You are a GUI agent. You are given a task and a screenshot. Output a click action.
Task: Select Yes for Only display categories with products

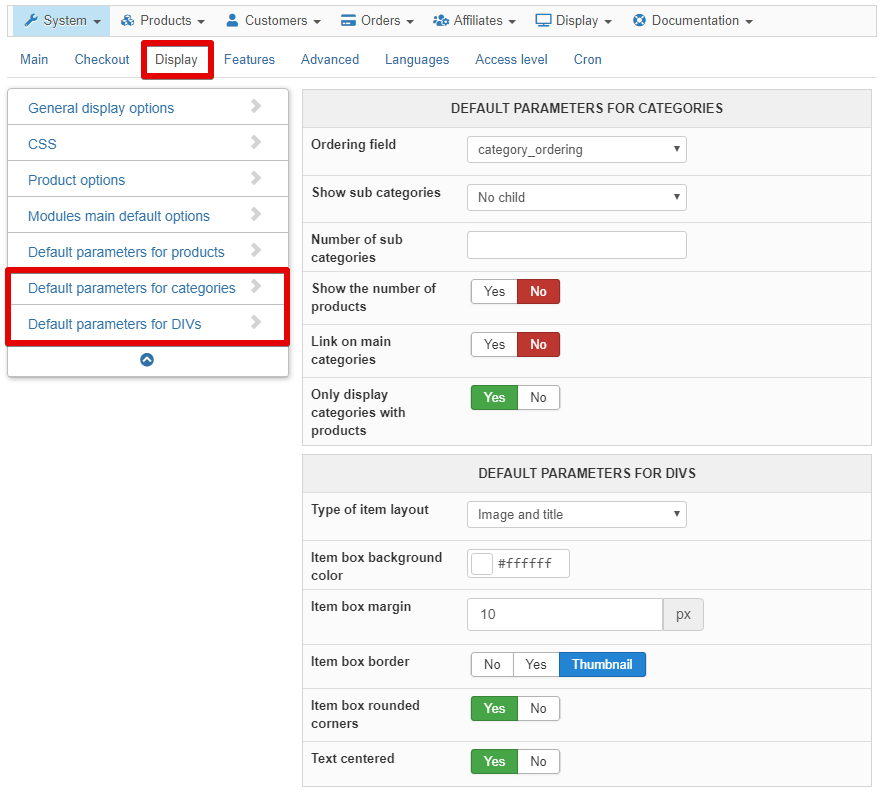pyautogui.click(x=494, y=397)
